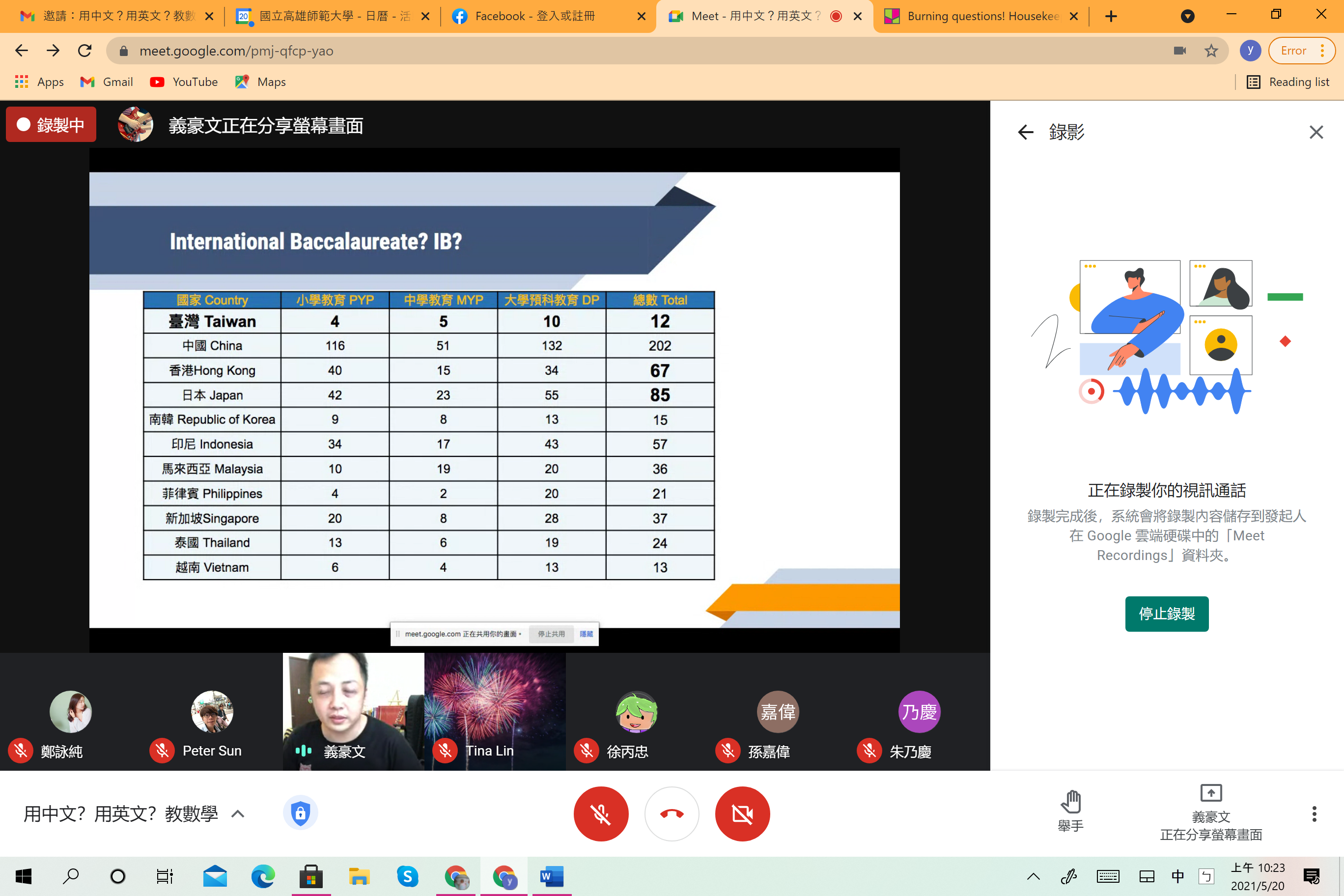The width and height of the screenshot is (1344, 896).
Task: Go back with the browser back arrow
Action: [x=21, y=51]
